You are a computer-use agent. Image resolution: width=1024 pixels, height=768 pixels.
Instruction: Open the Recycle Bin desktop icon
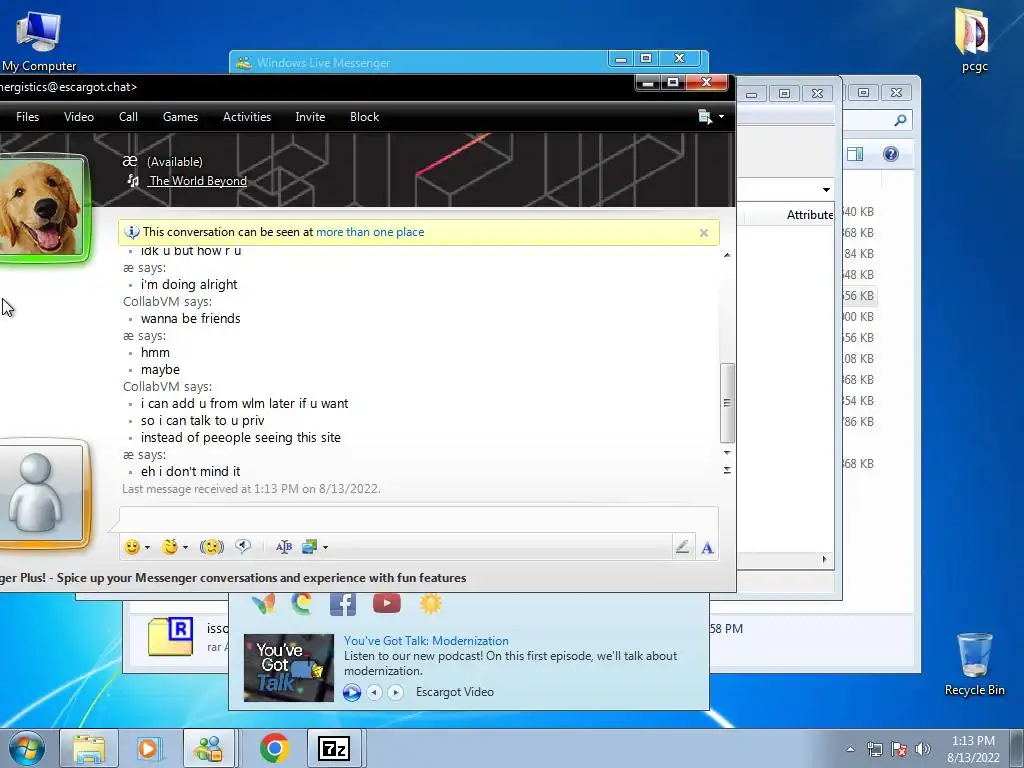(x=974, y=664)
